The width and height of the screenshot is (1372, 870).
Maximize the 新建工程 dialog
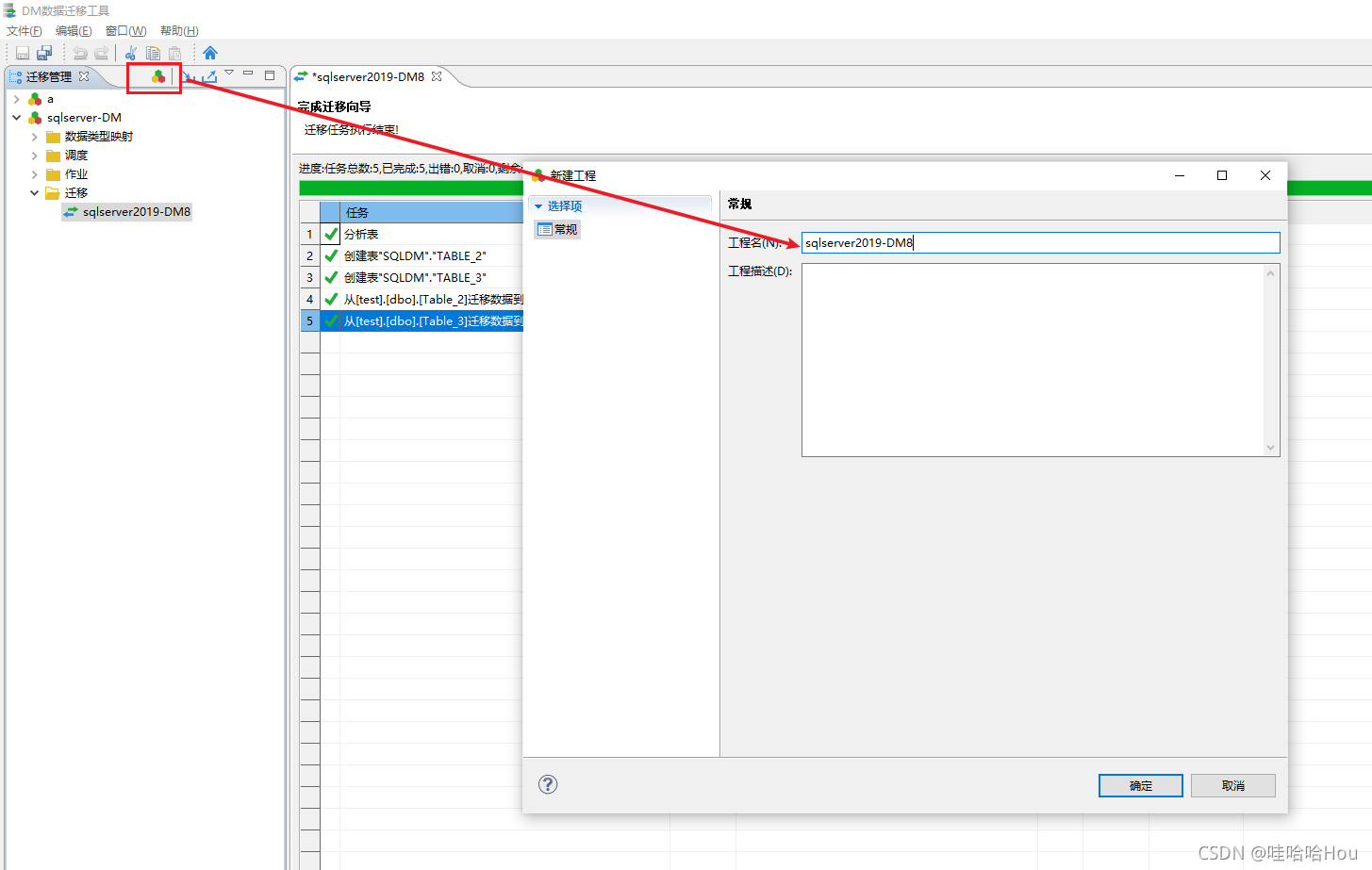[1222, 175]
